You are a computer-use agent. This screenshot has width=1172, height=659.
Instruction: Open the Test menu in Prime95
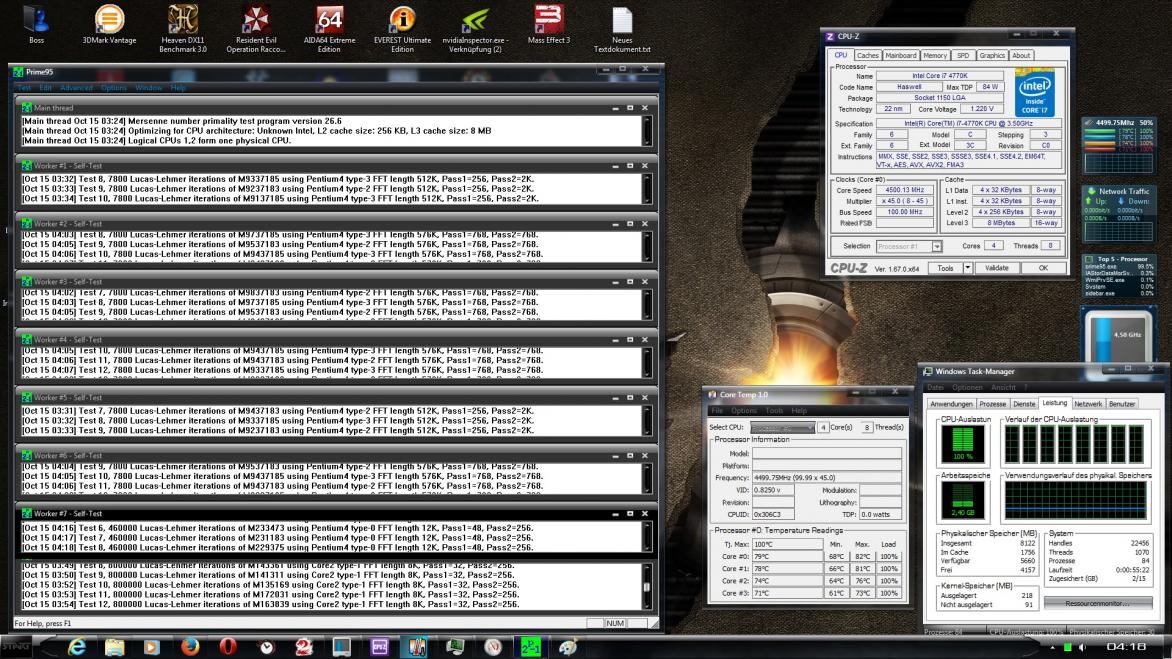pos(24,88)
